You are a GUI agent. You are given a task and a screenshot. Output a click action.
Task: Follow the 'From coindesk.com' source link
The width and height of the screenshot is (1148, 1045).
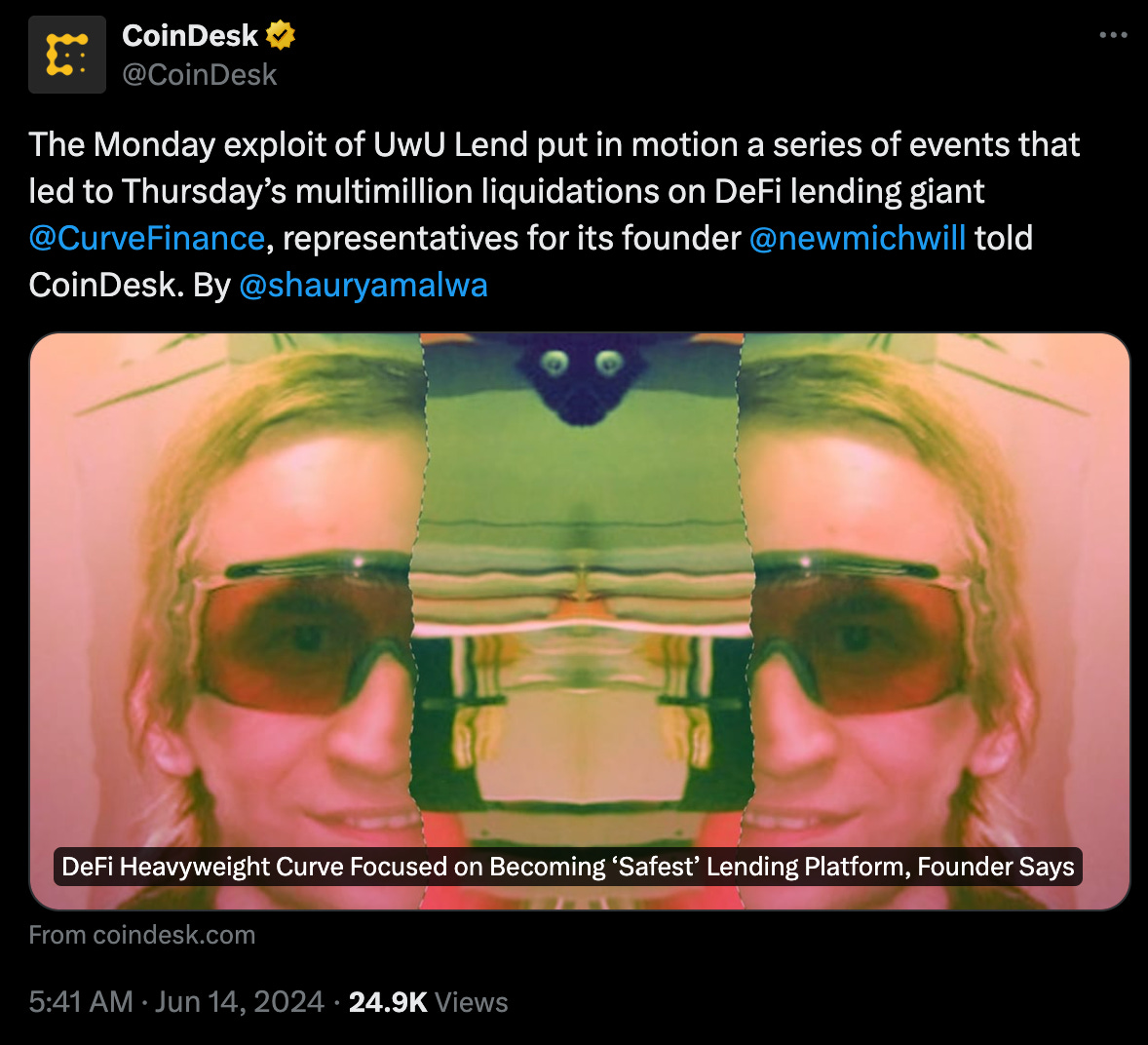click(x=142, y=935)
